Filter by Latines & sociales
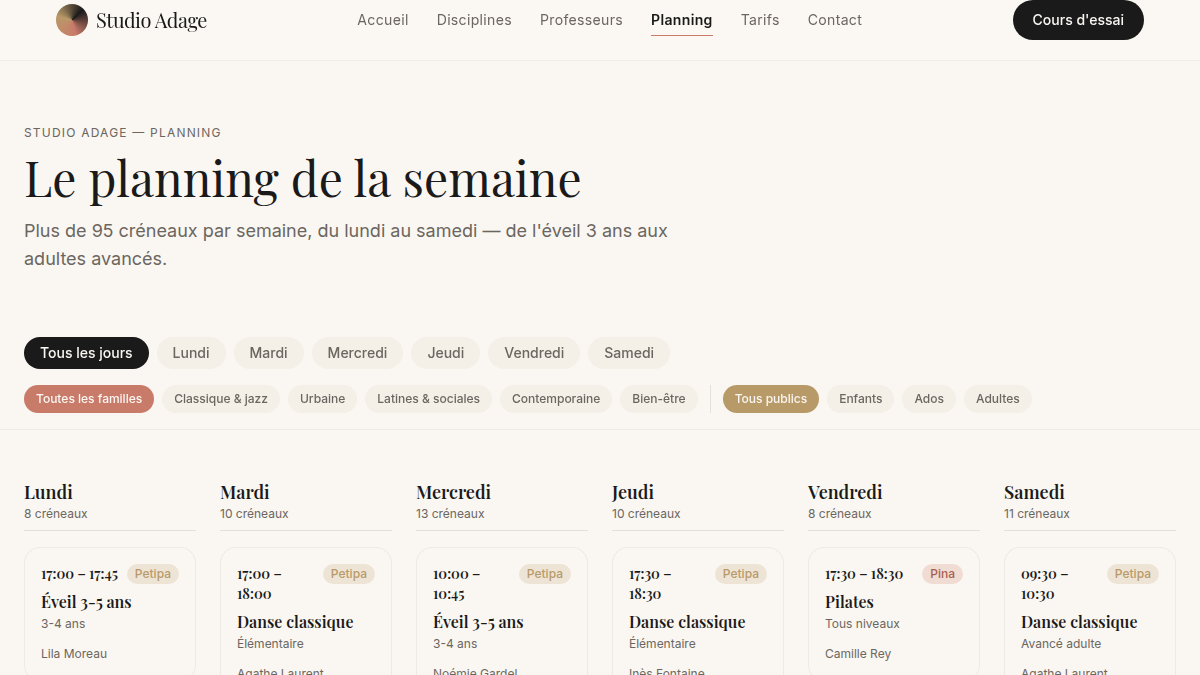The width and height of the screenshot is (1200, 675). click(428, 399)
